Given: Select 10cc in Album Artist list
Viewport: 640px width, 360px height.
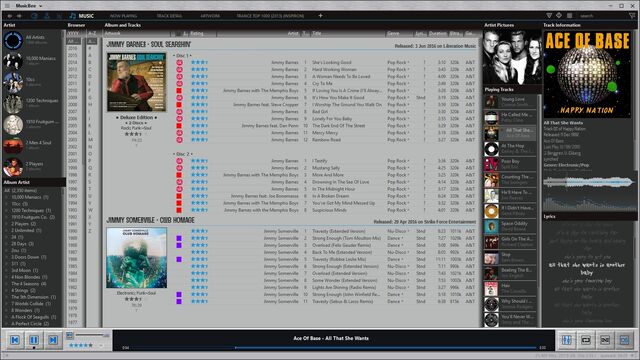Looking at the screenshot, I should point(19,204).
